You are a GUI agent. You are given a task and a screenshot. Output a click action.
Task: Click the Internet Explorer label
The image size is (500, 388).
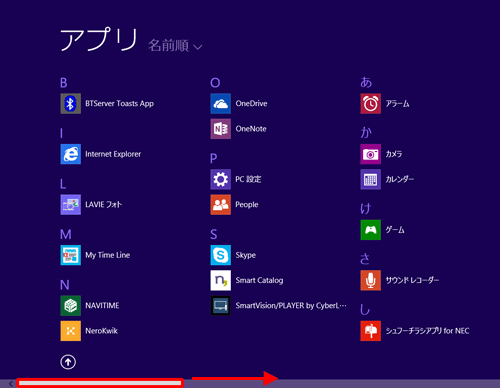pos(113,154)
